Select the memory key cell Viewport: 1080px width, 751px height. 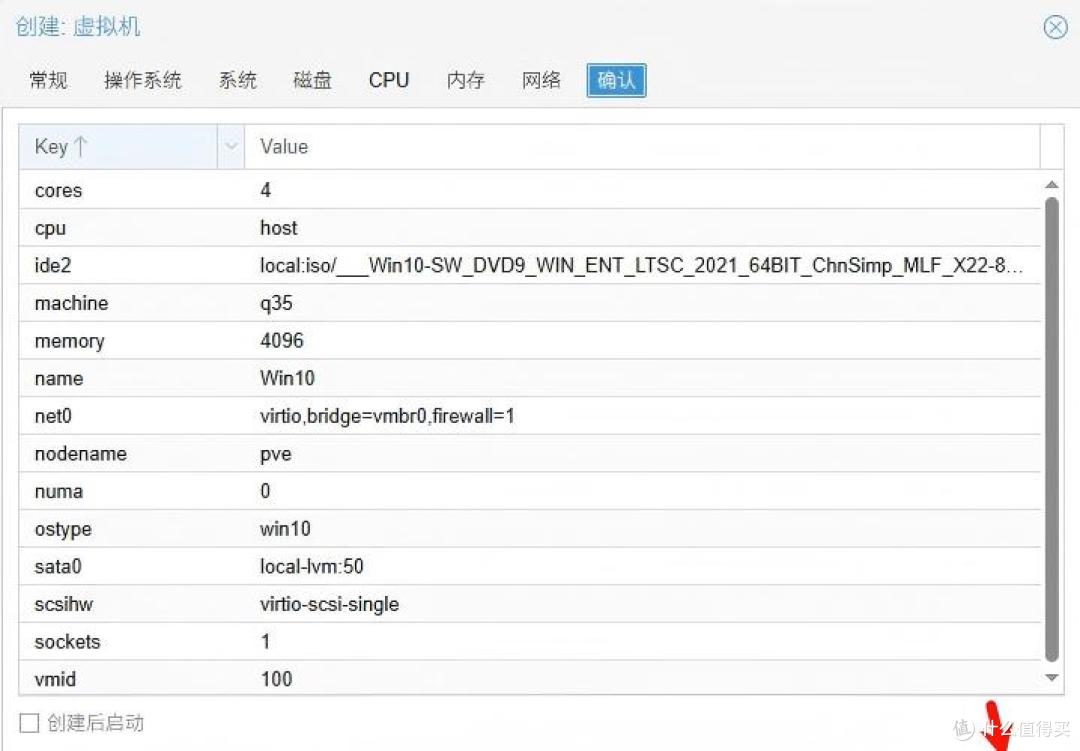coord(70,341)
